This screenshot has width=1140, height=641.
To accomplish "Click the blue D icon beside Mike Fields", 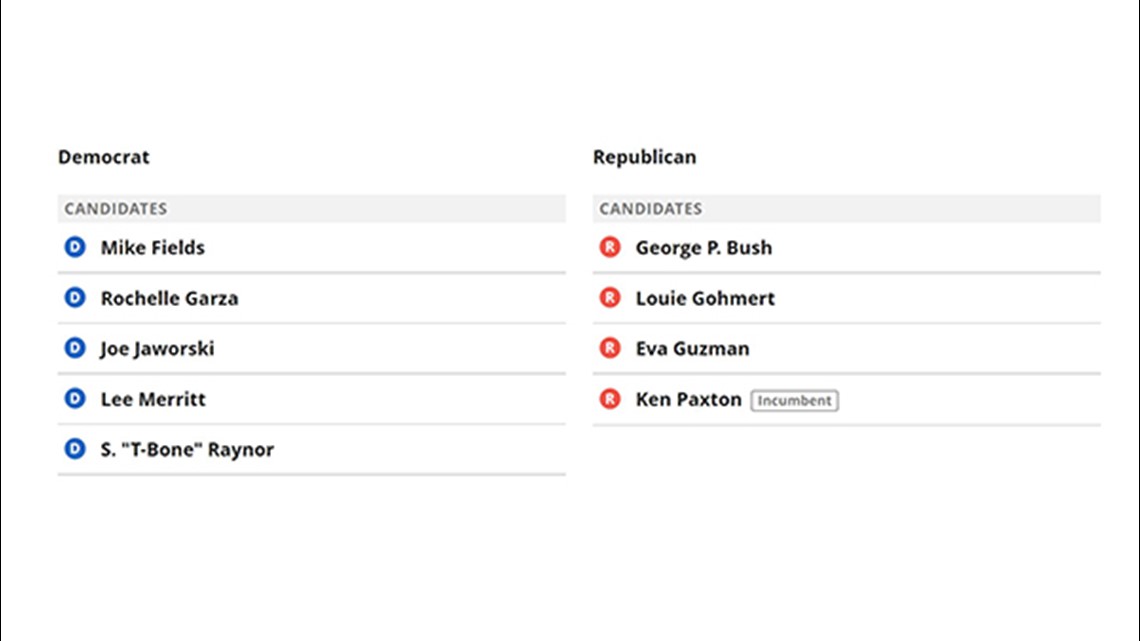I will (x=75, y=247).
